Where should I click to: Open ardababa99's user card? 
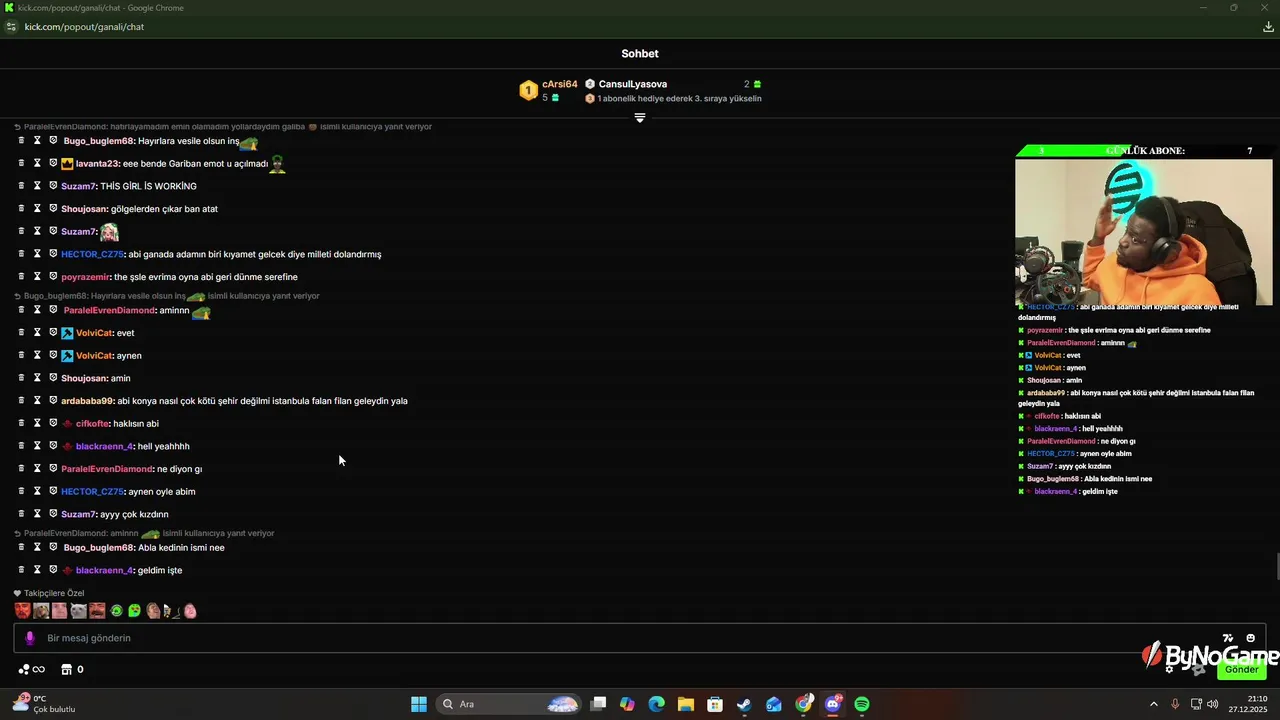coord(87,401)
